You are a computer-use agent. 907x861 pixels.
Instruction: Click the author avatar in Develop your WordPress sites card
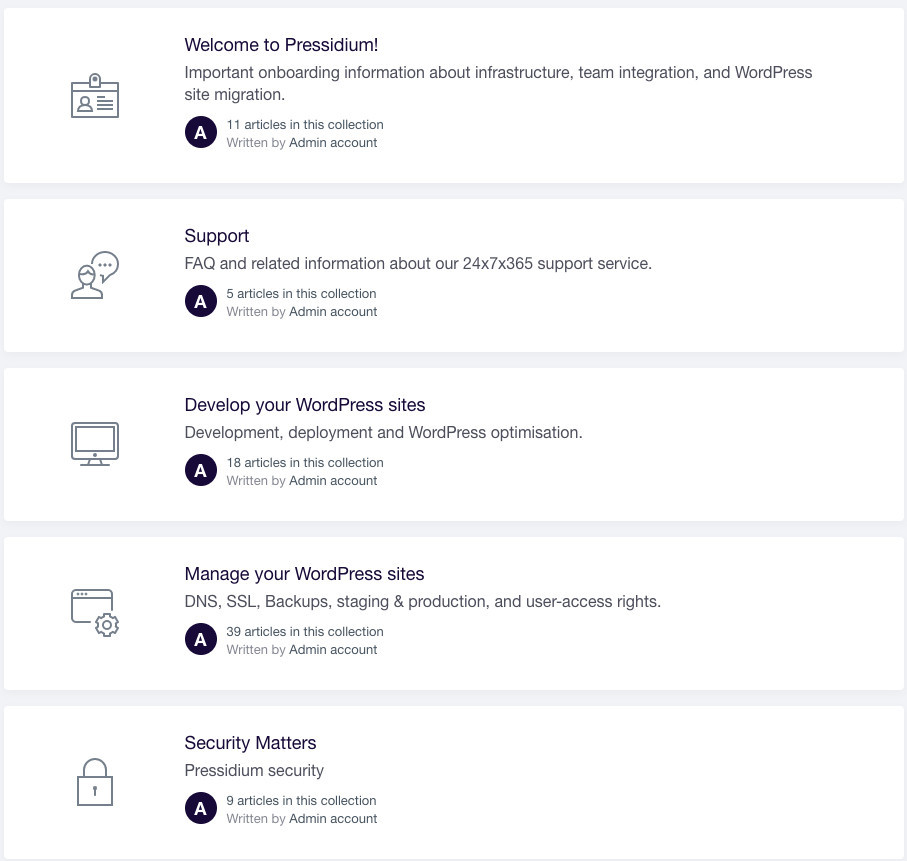click(x=201, y=470)
